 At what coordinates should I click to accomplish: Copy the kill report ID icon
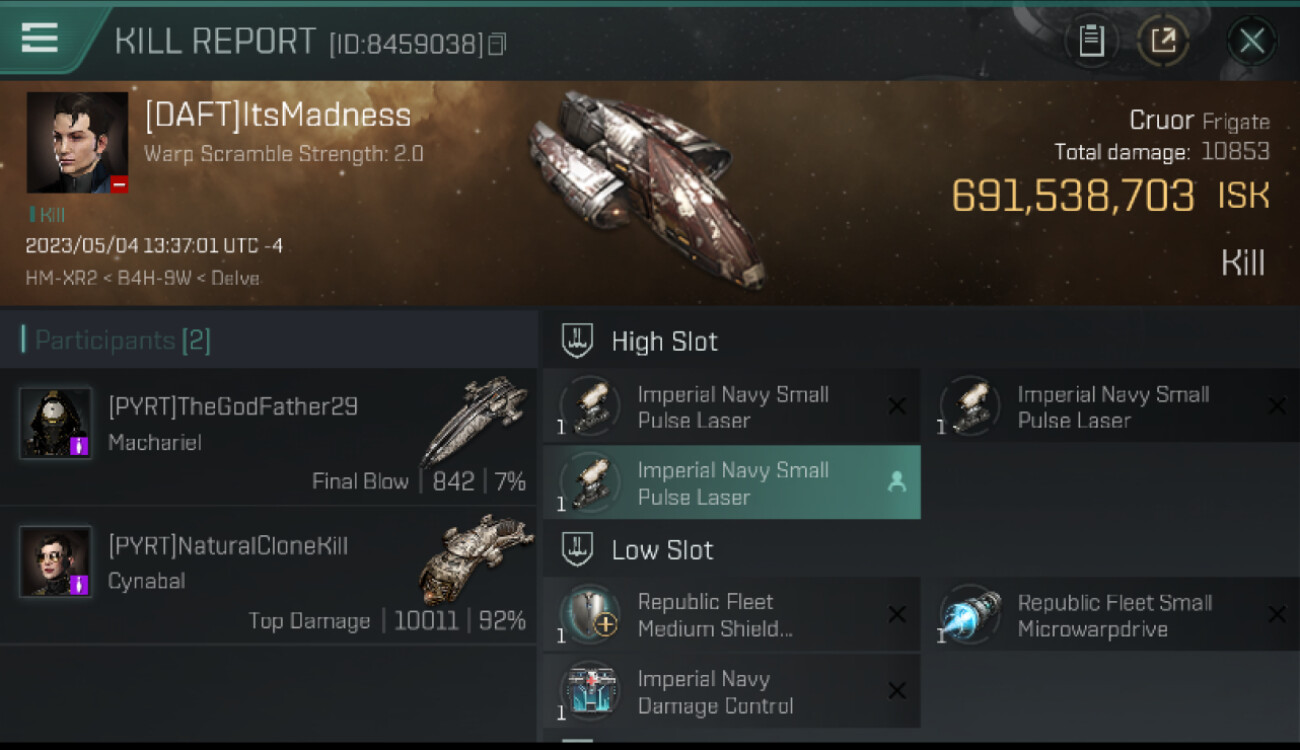[497, 44]
